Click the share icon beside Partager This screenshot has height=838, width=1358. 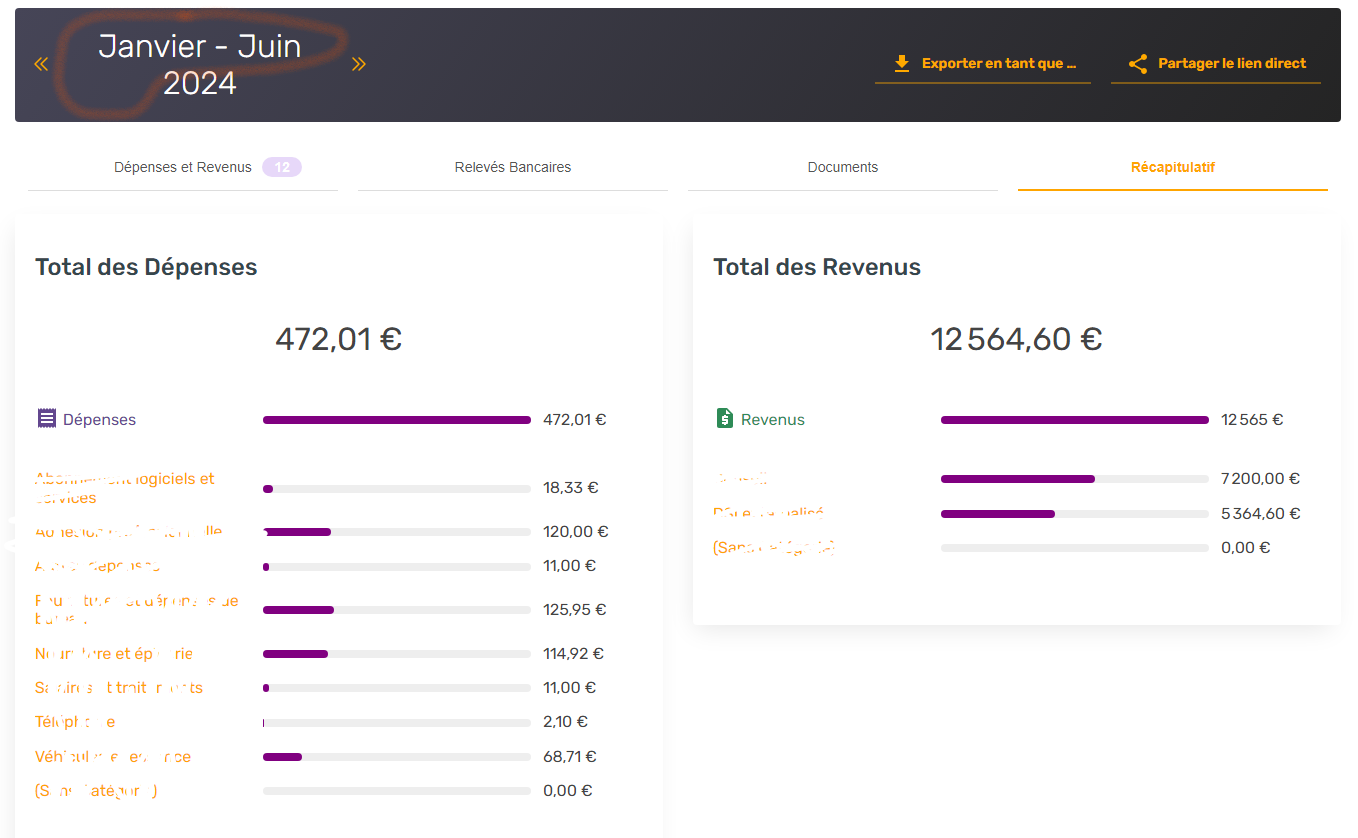(1138, 64)
